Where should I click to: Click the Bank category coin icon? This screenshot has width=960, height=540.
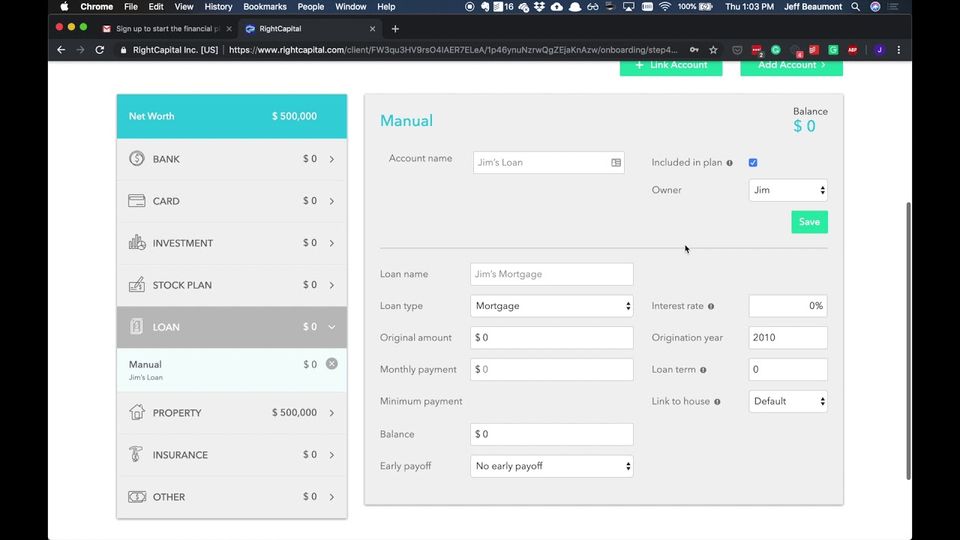click(x=137, y=159)
